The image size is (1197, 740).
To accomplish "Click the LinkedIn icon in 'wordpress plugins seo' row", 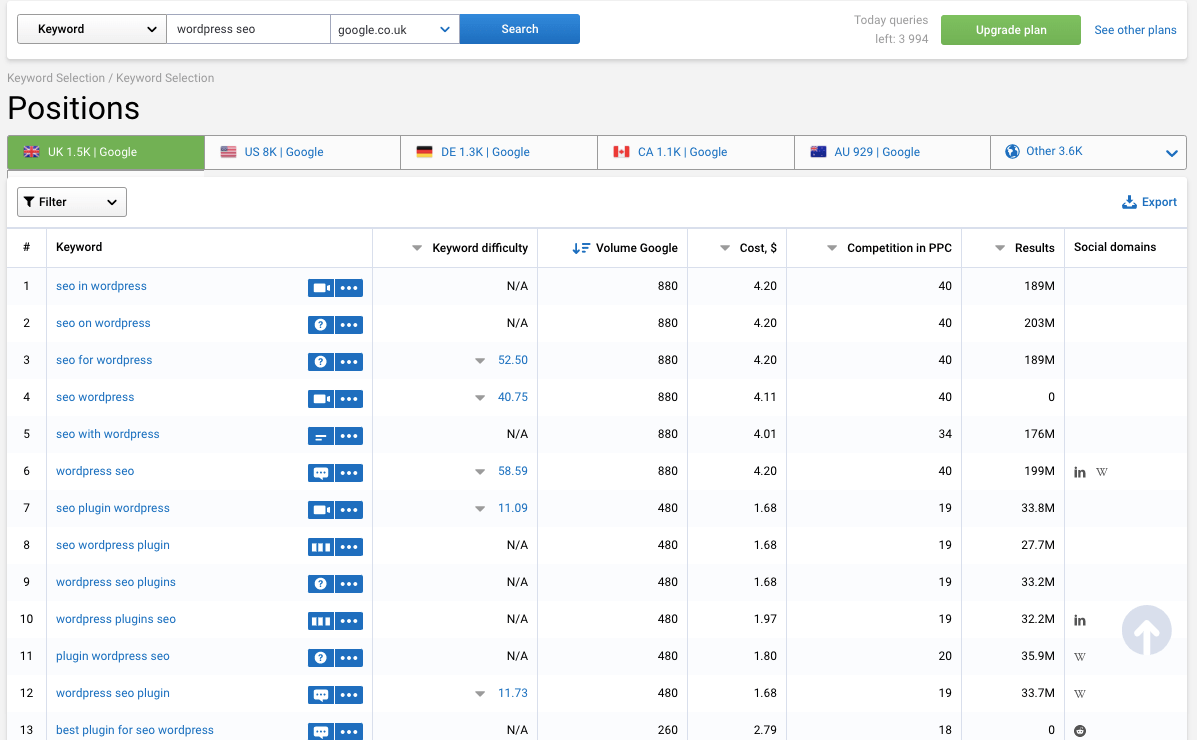I will click(1079, 620).
